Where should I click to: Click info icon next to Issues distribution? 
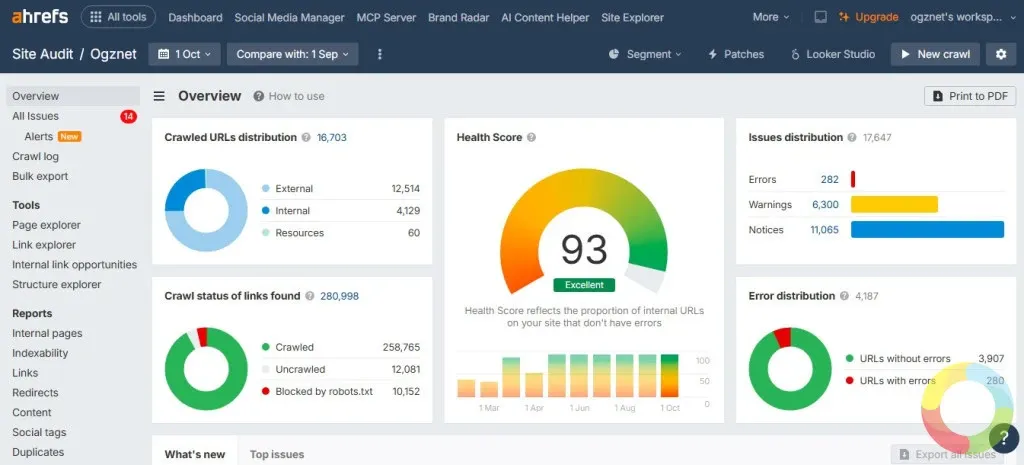pyautogui.click(x=852, y=137)
